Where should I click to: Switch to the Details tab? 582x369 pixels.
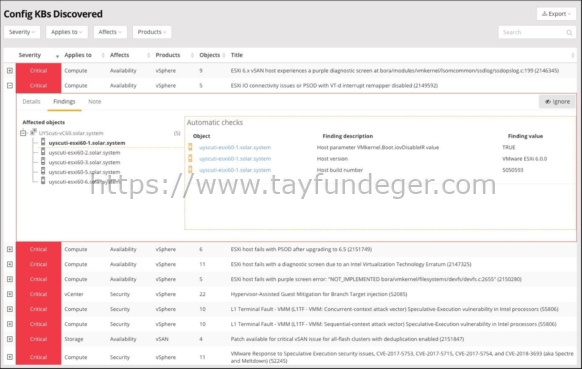coord(31,101)
